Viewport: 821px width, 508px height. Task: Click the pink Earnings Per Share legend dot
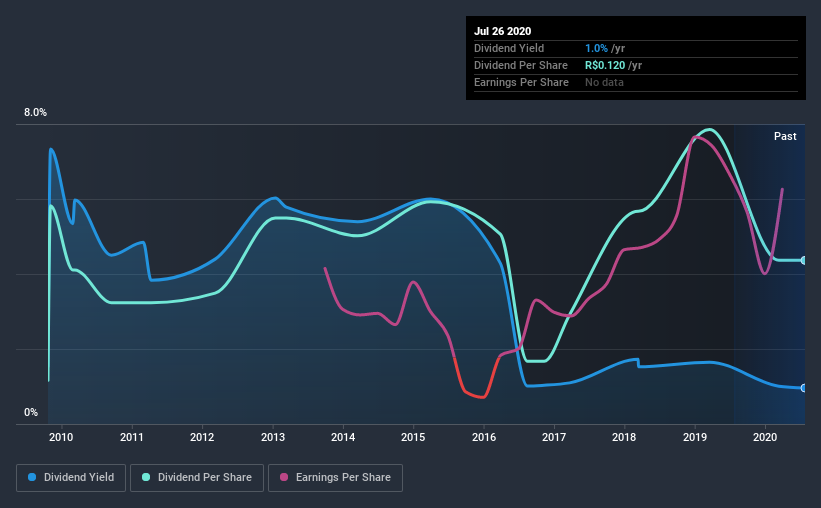[x=284, y=477]
